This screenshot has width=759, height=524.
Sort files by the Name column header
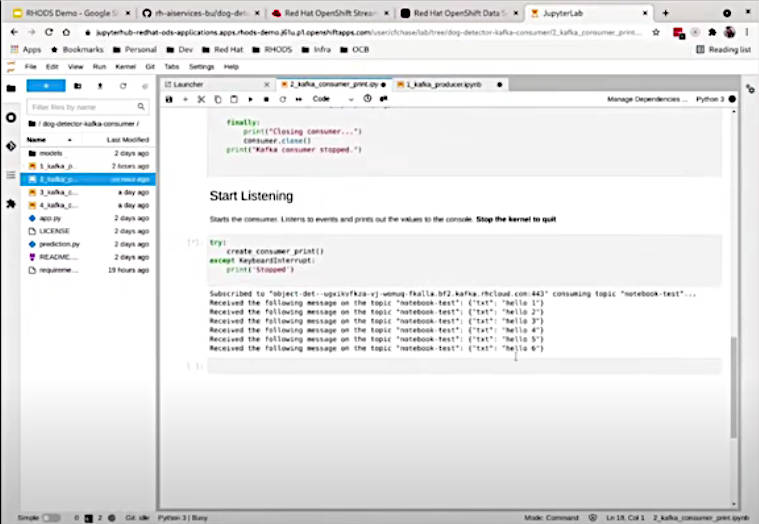coord(36,140)
